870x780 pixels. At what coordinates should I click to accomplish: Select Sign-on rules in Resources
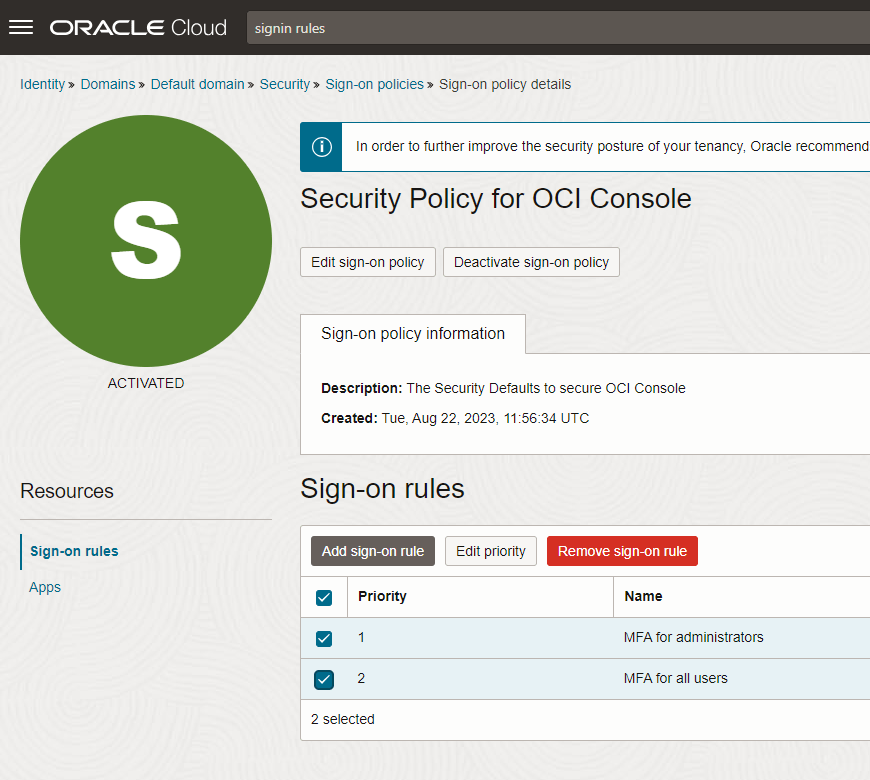(x=74, y=551)
